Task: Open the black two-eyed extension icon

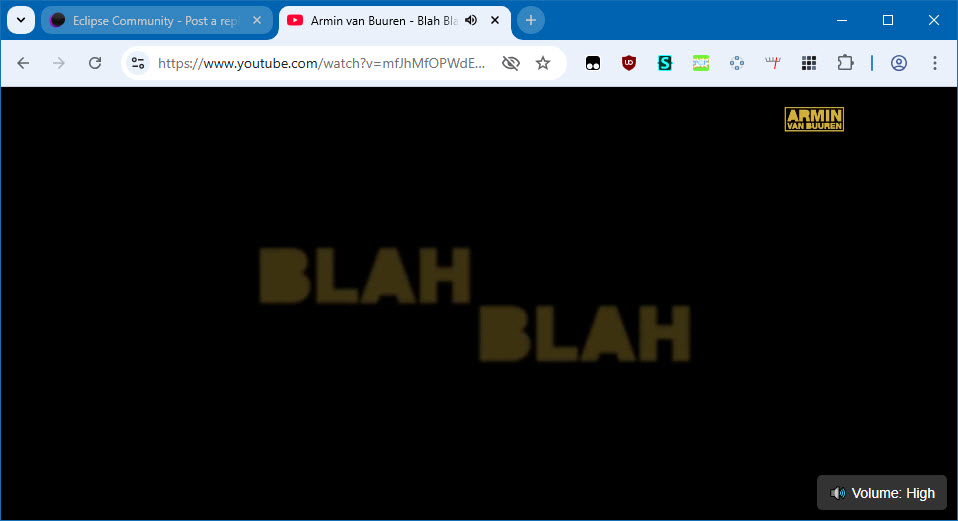Action: click(x=593, y=63)
